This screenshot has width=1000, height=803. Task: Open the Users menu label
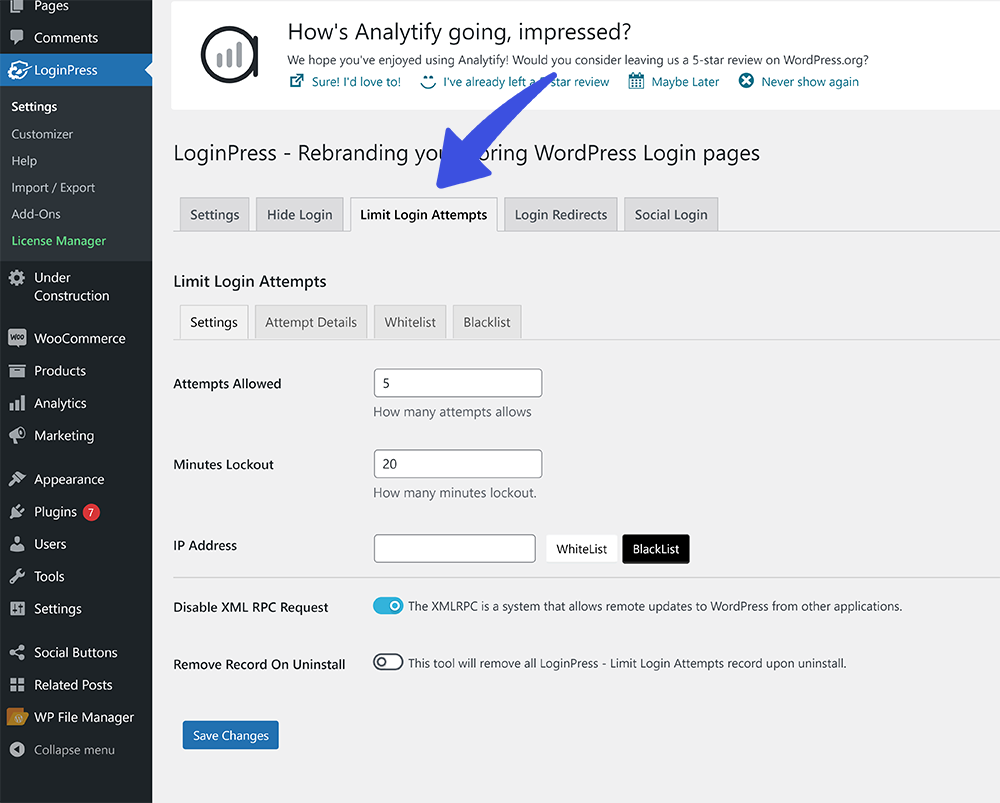coord(50,544)
